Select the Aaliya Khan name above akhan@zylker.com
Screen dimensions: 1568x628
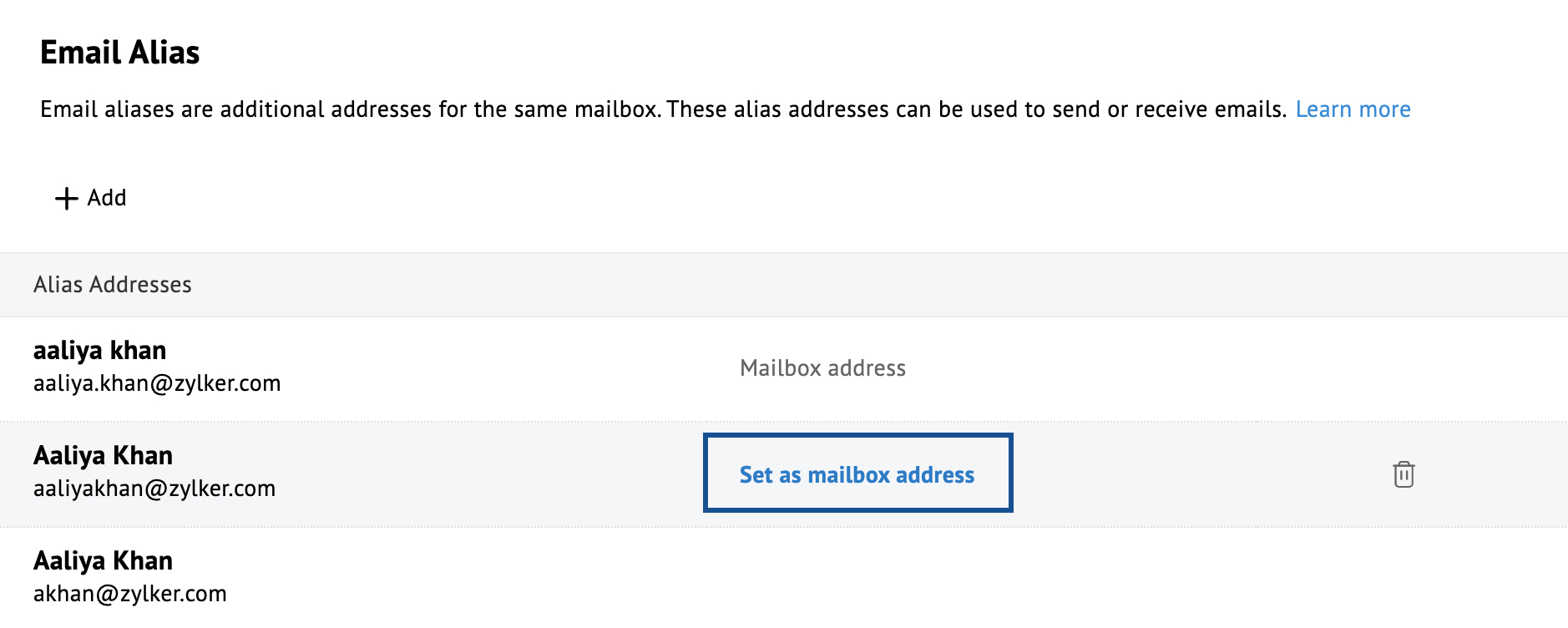point(103,560)
